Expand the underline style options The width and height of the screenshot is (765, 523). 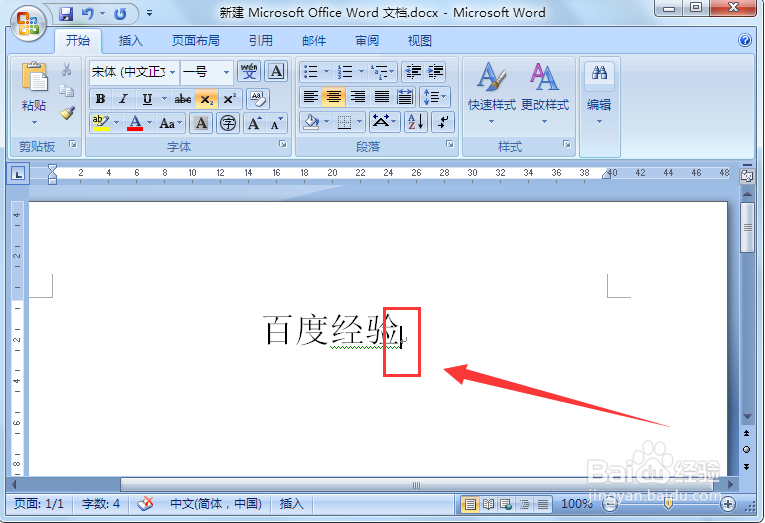pyautogui.click(x=164, y=99)
